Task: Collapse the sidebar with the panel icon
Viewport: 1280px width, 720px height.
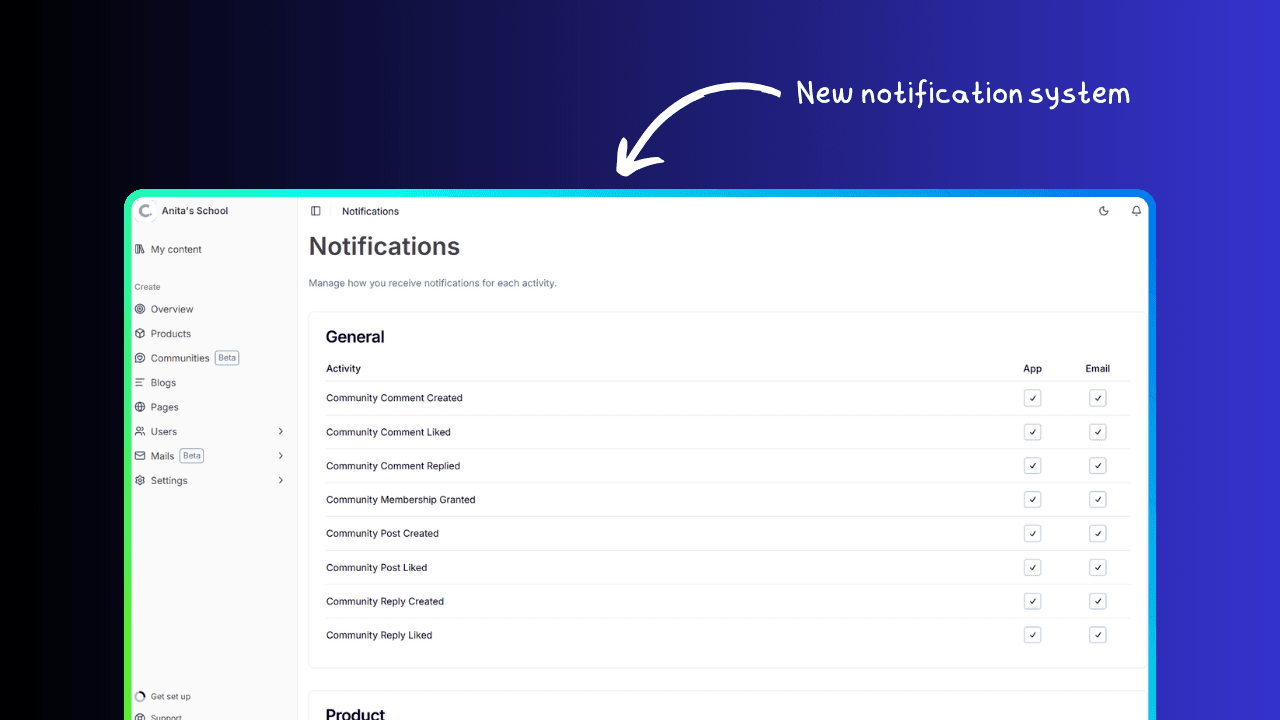Action: 316,211
